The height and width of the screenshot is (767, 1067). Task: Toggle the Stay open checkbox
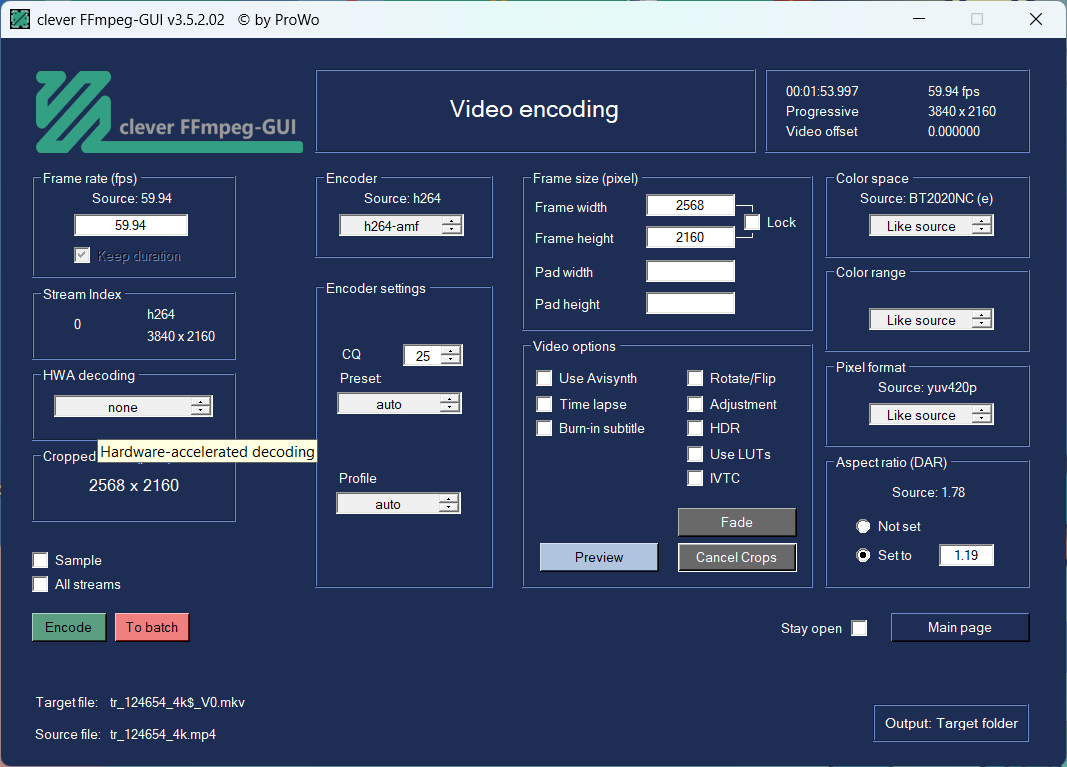point(859,628)
